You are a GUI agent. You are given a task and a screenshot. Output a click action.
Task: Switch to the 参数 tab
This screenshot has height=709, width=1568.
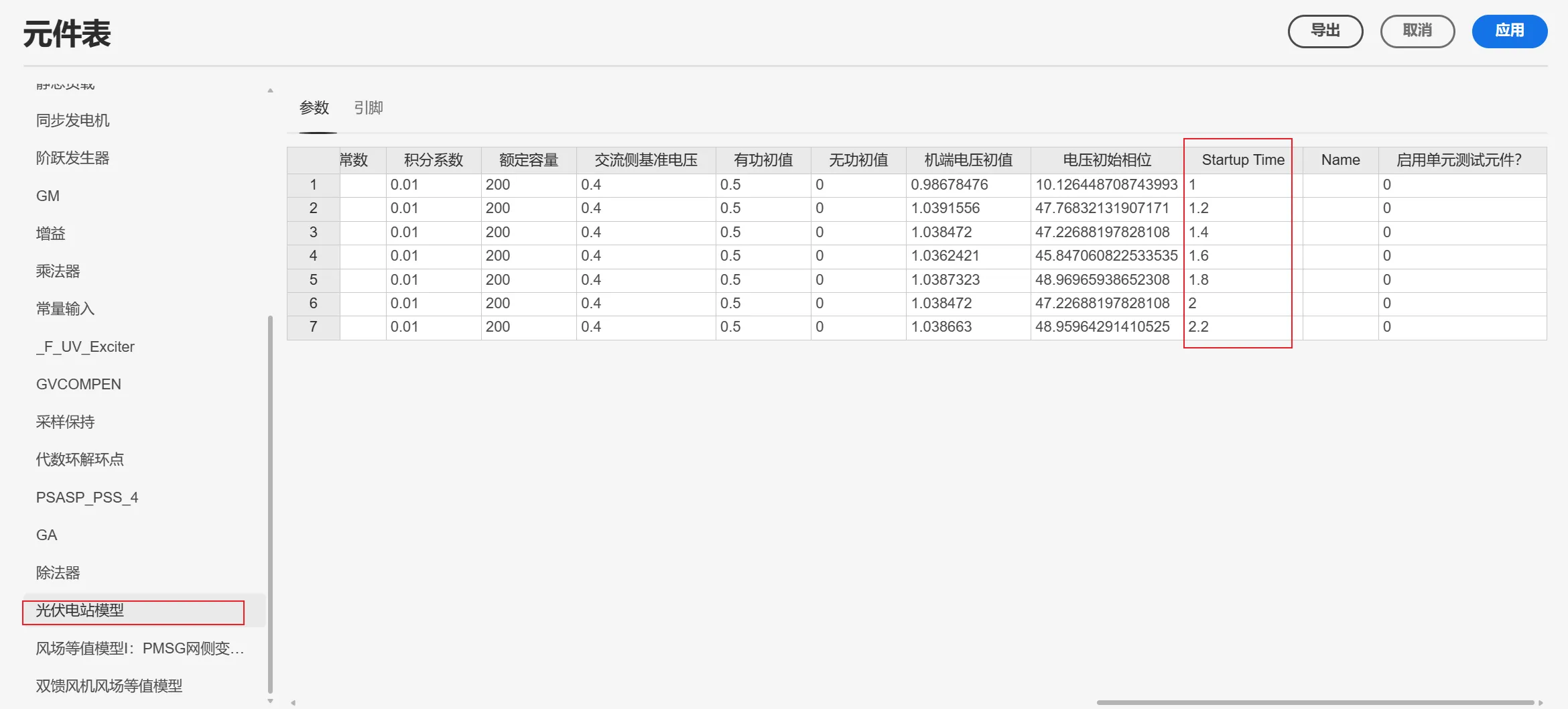pyautogui.click(x=315, y=108)
